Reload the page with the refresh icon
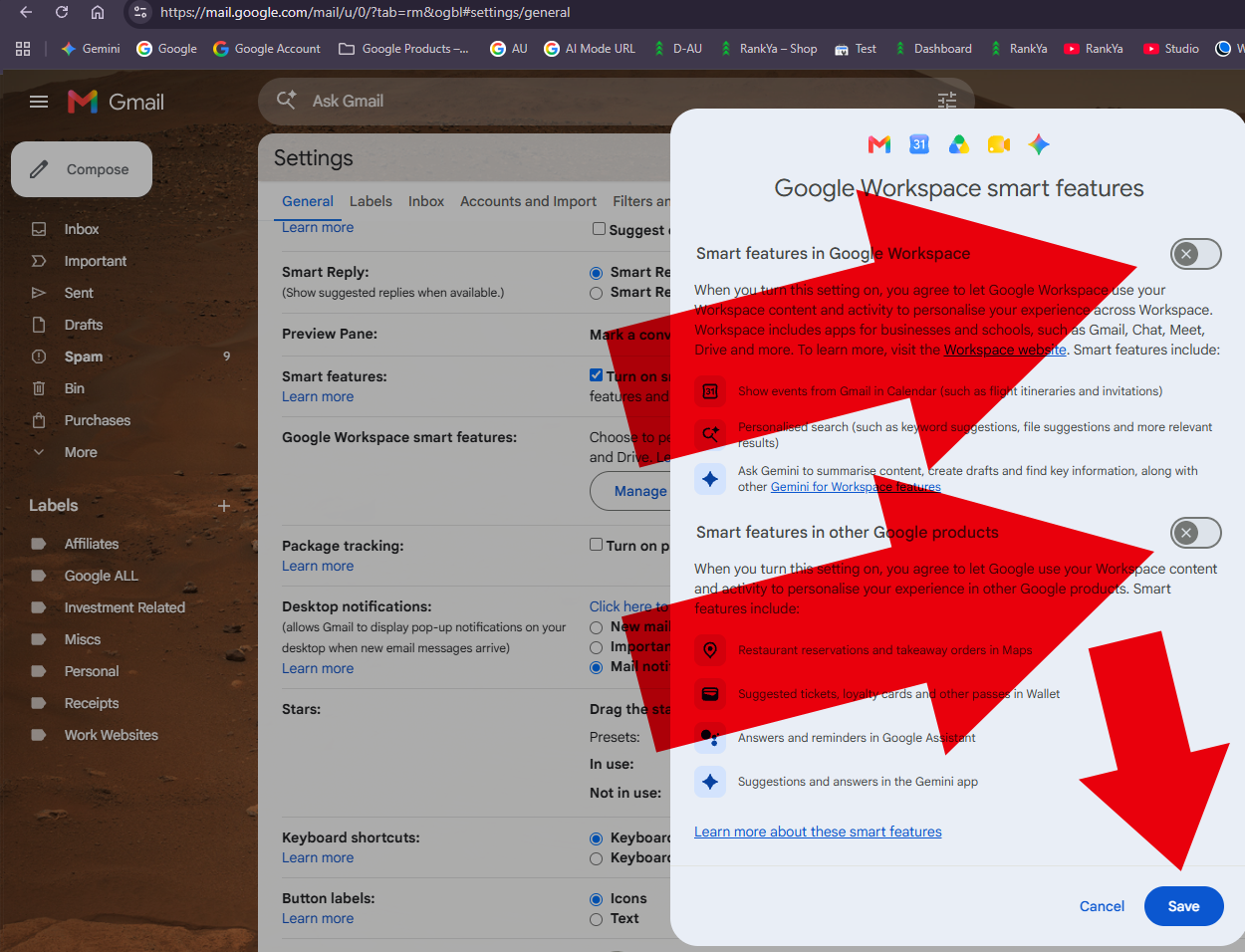Image resolution: width=1245 pixels, height=952 pixels. click(62, 12)
